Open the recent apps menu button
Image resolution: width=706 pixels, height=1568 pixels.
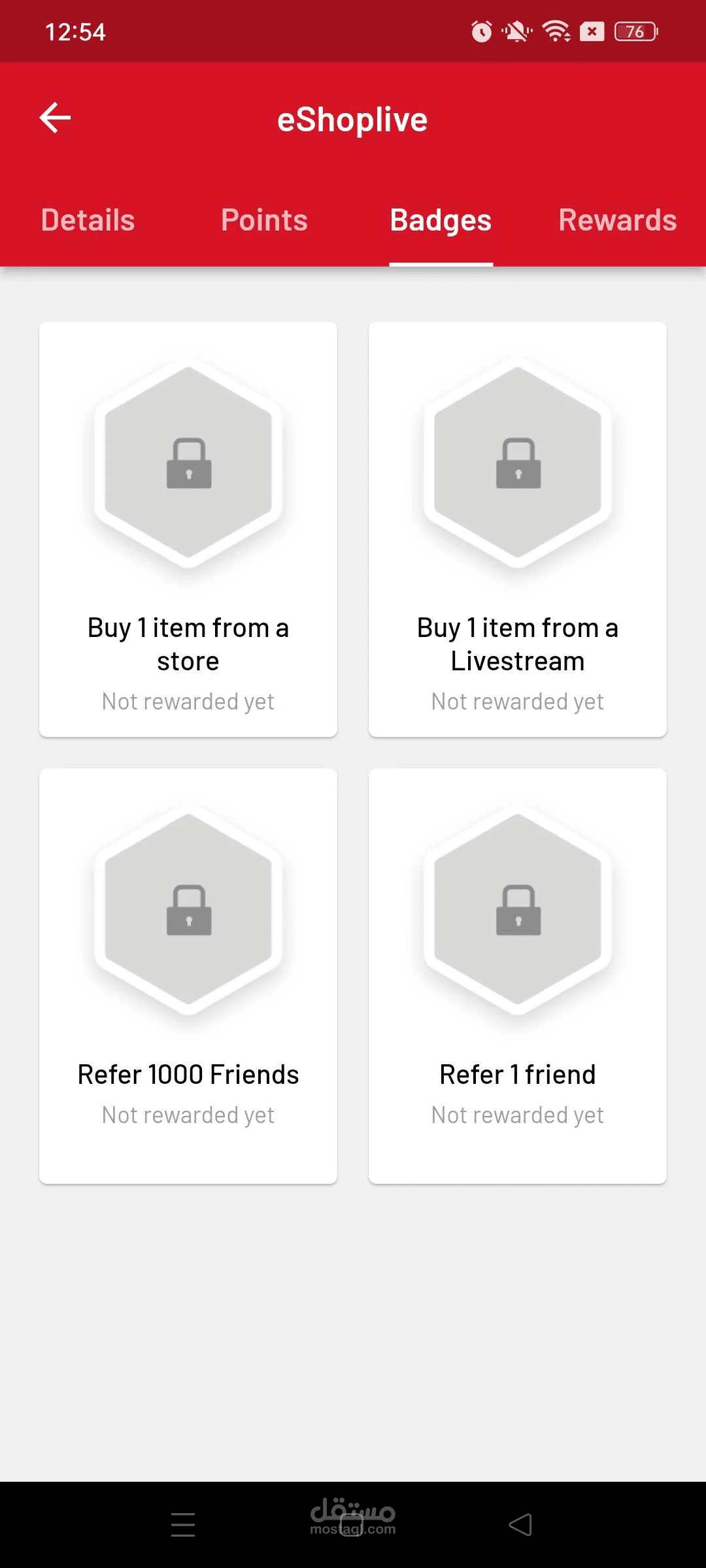click(183, 1525)
